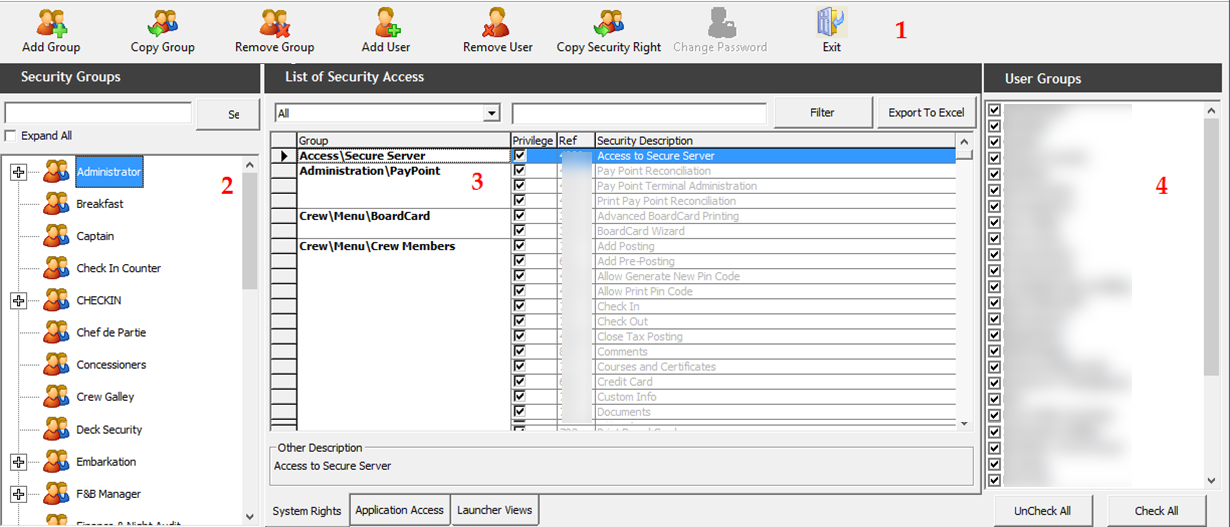Viewport: 1230px width, 527px height.
Task: Uncheck privilege for Add Posting
Action: tap(520, 246)
